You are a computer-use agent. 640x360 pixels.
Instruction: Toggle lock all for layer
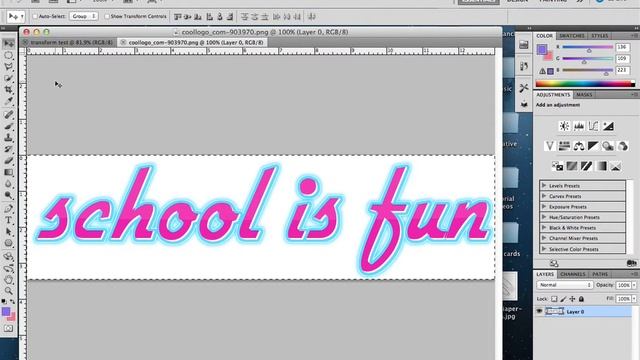581,299
